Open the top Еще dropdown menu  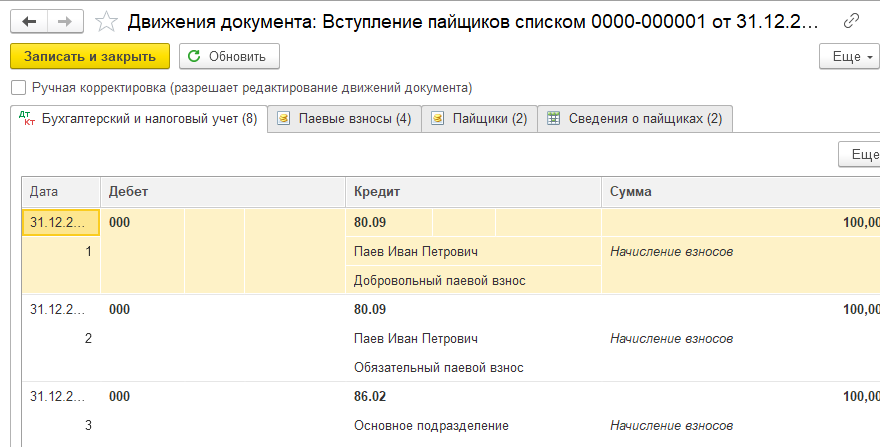click(x=848, y=56)
